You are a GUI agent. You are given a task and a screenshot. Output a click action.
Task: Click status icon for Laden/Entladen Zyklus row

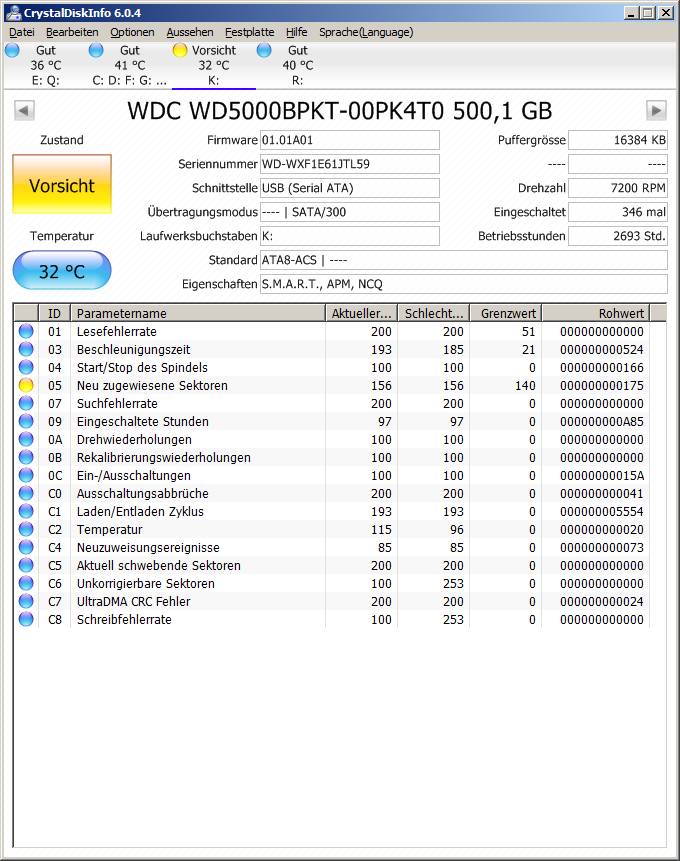pyautogui.click(x=26, y=511)
